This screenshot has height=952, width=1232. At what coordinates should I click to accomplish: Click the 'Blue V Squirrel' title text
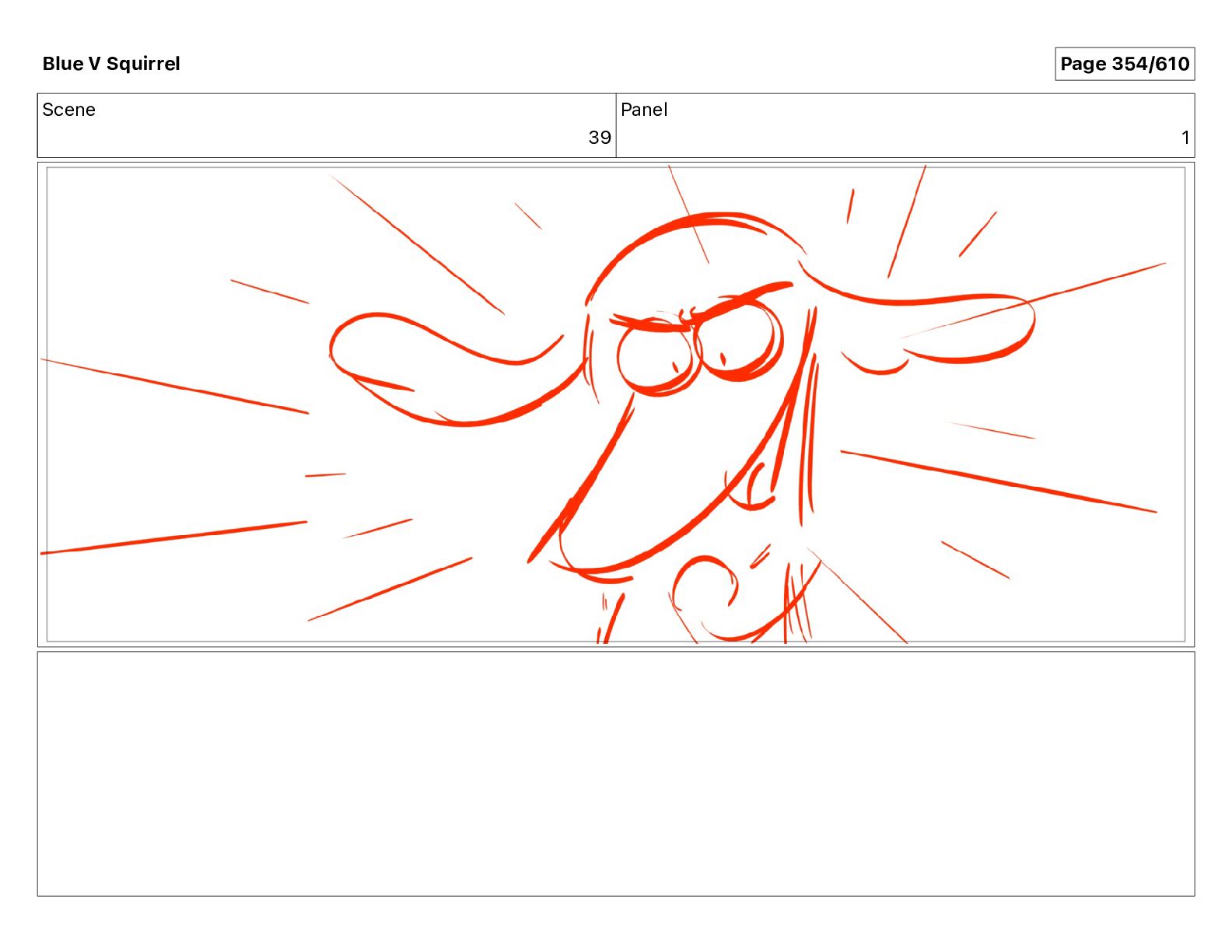point(111,64)
